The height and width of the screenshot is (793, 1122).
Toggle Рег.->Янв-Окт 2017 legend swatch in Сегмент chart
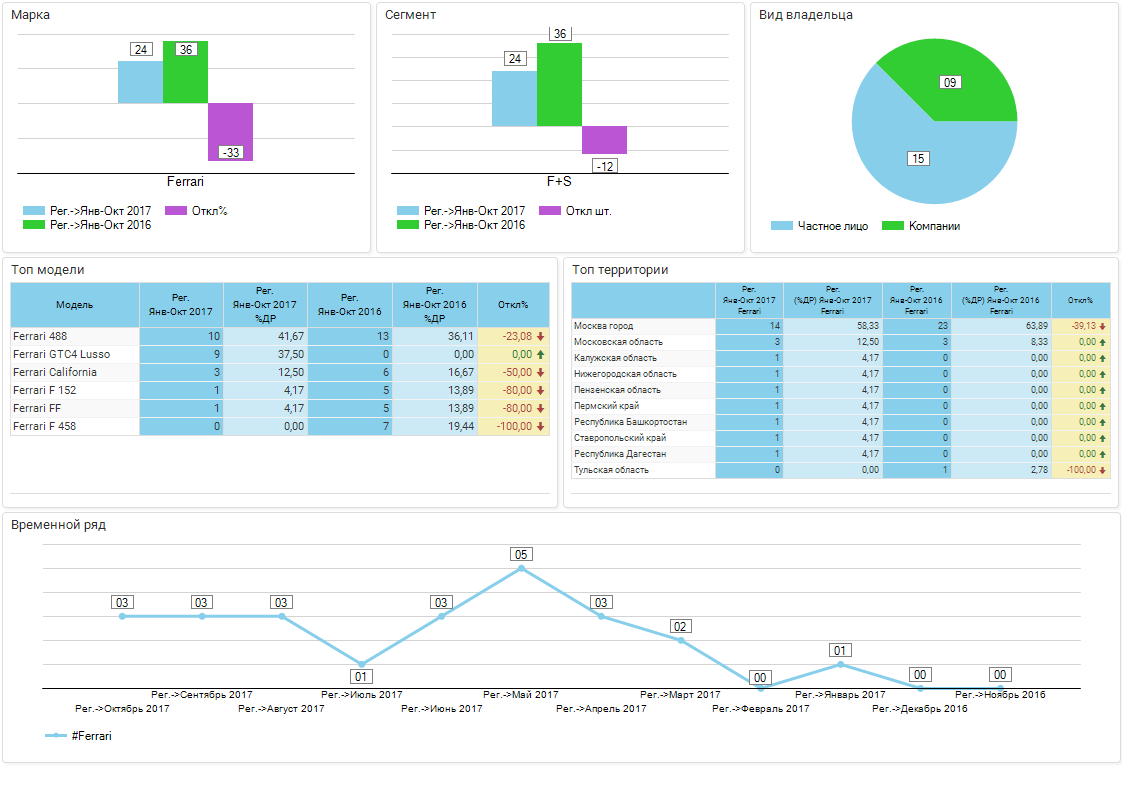(x=408, y=211)
